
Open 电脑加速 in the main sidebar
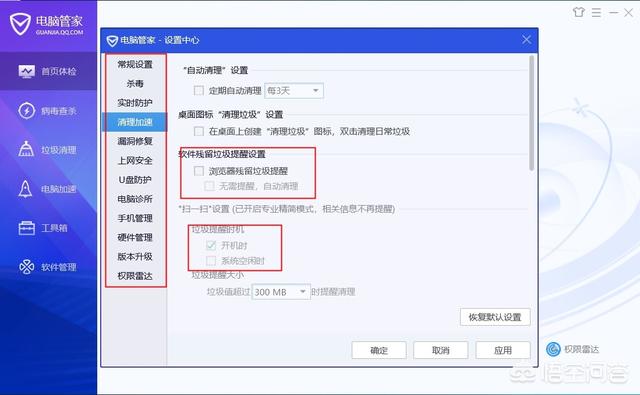pyautogui.click(x=48, y=189)
